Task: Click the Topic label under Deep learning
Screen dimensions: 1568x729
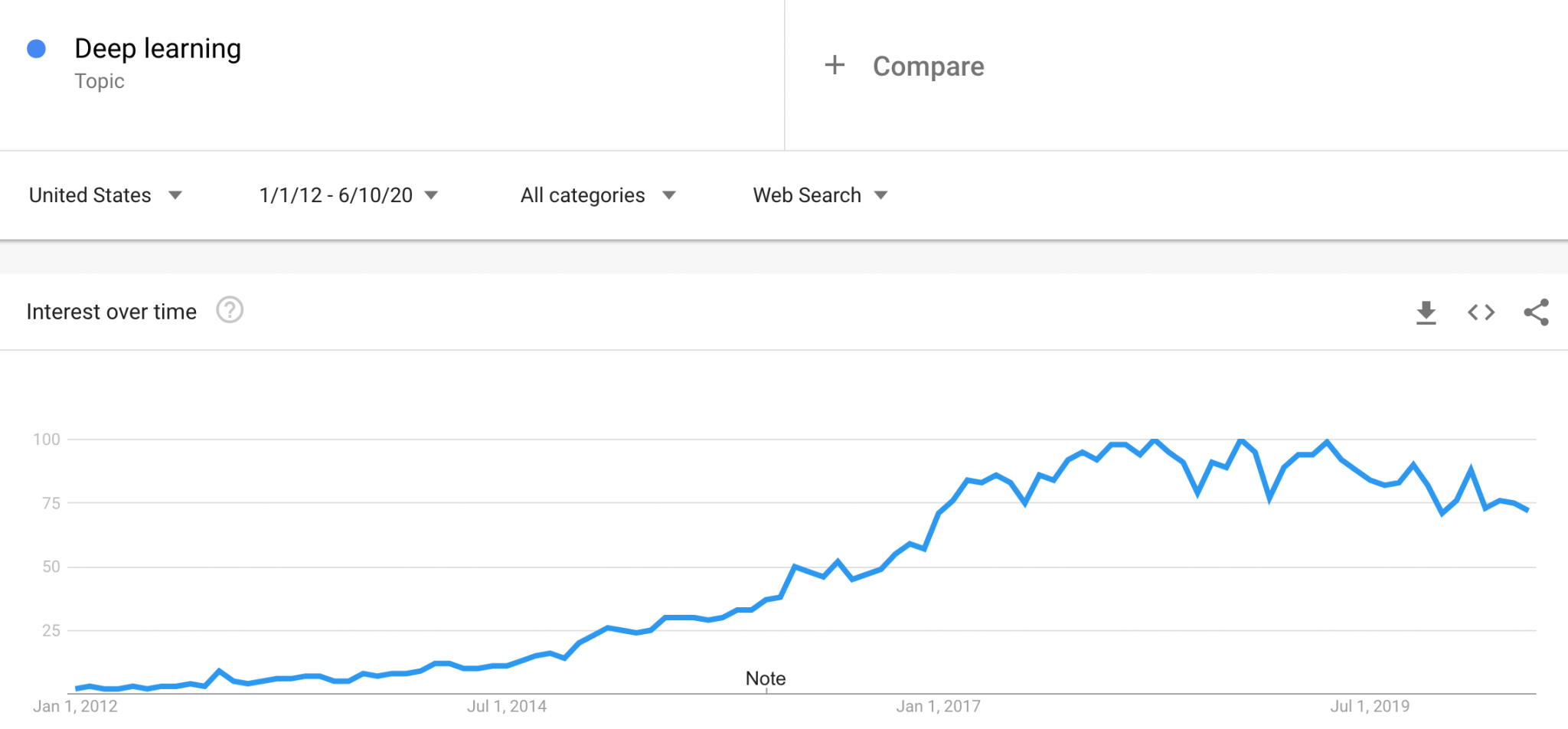Action: click(100, 81)
